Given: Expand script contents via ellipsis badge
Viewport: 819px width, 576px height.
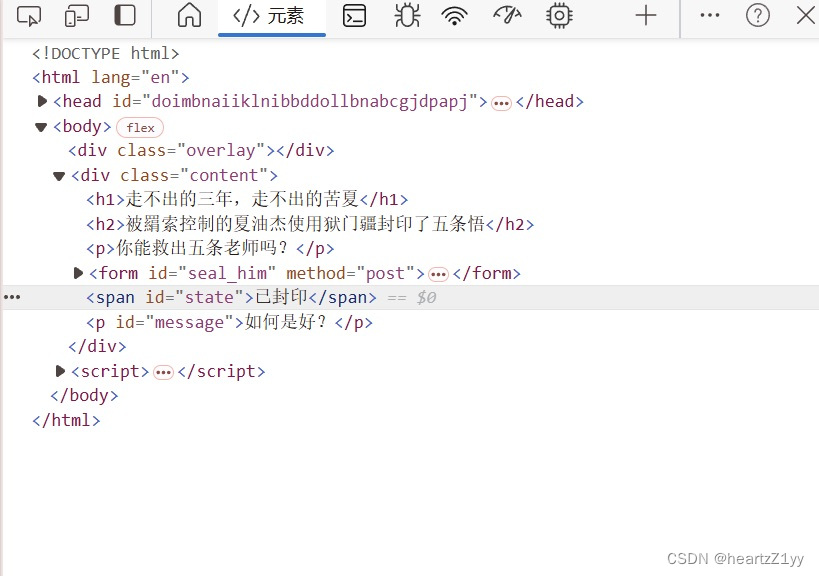Looking at the screenshot, I should click(x=163, y=372).
